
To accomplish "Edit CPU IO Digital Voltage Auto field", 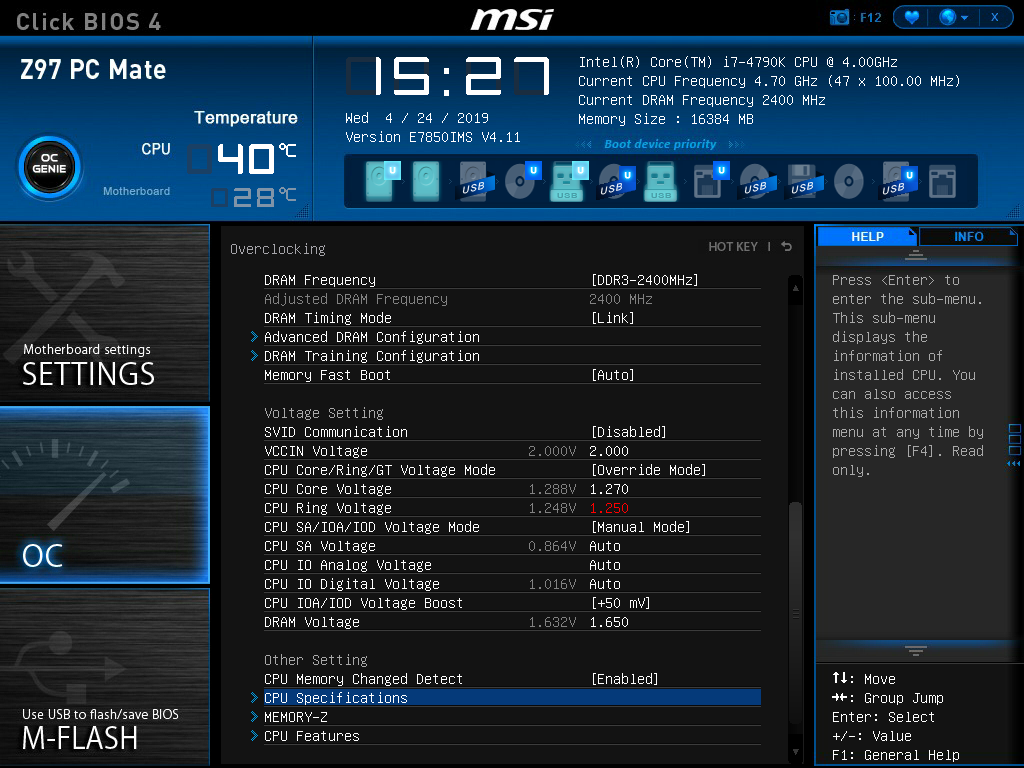I will pos(605,584).
